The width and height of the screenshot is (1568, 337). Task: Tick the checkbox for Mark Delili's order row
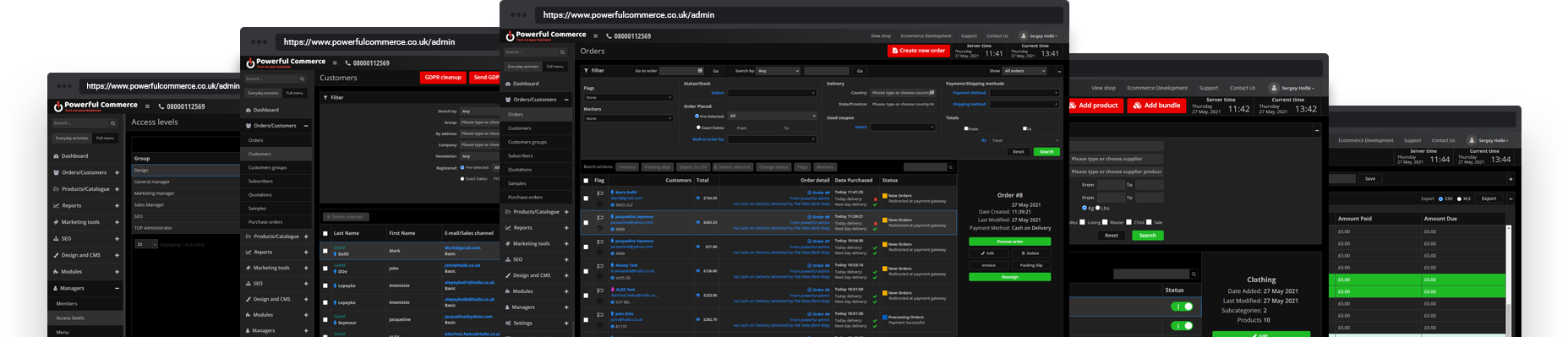click(586, 198)
